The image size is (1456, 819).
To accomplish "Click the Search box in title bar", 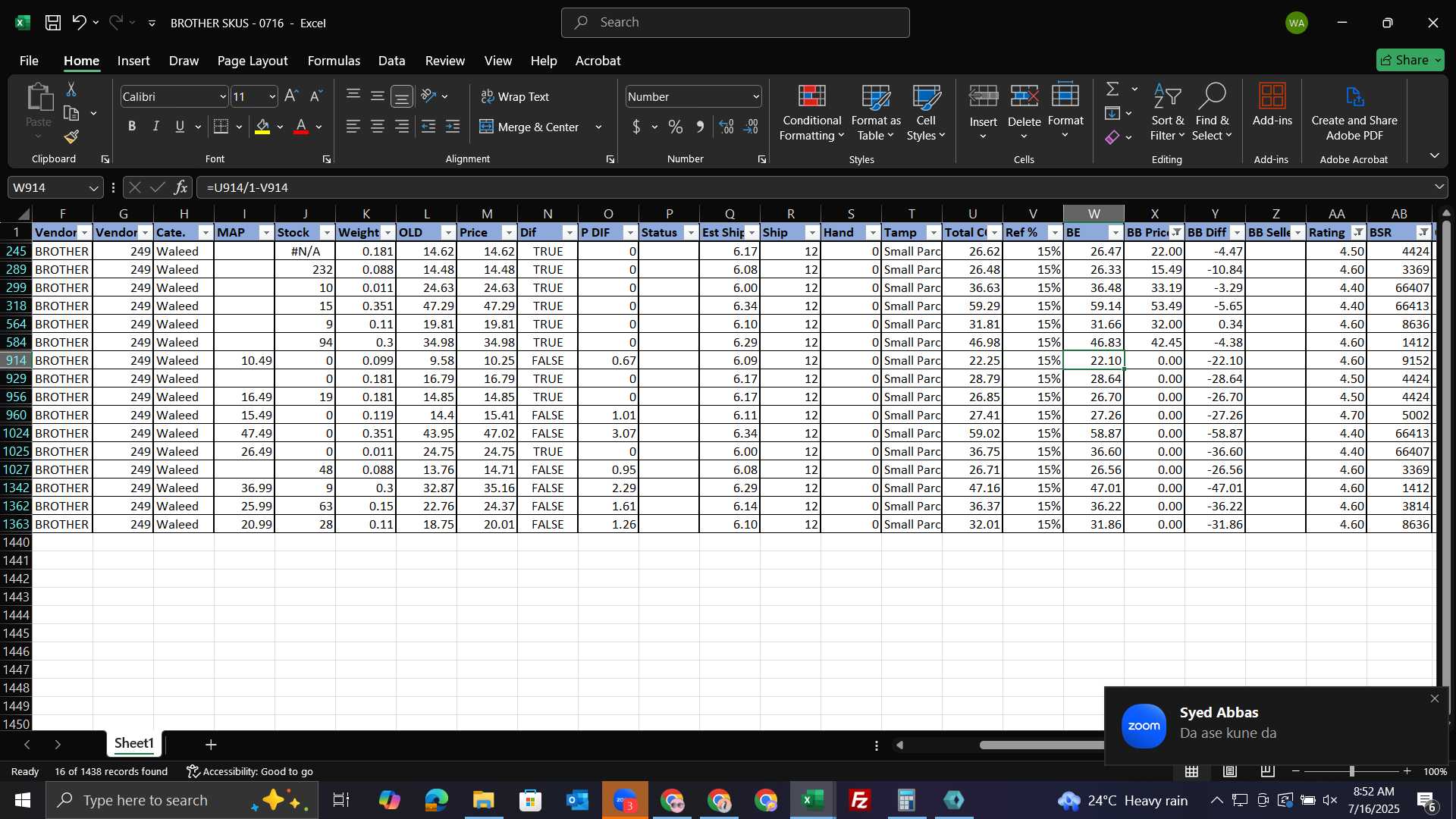I will pos(735,23).
